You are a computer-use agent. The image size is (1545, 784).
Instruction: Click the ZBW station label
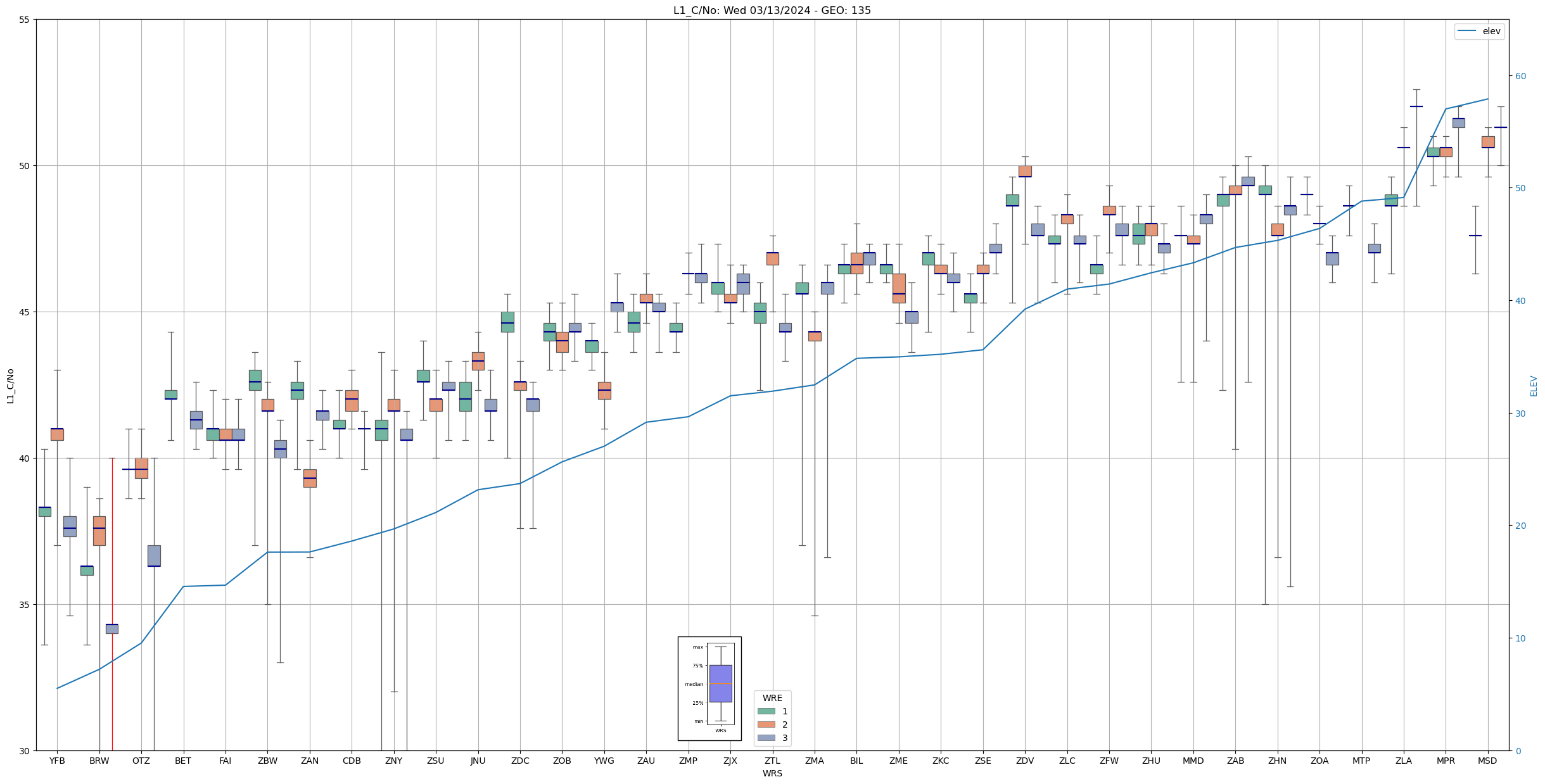[267, 761]
